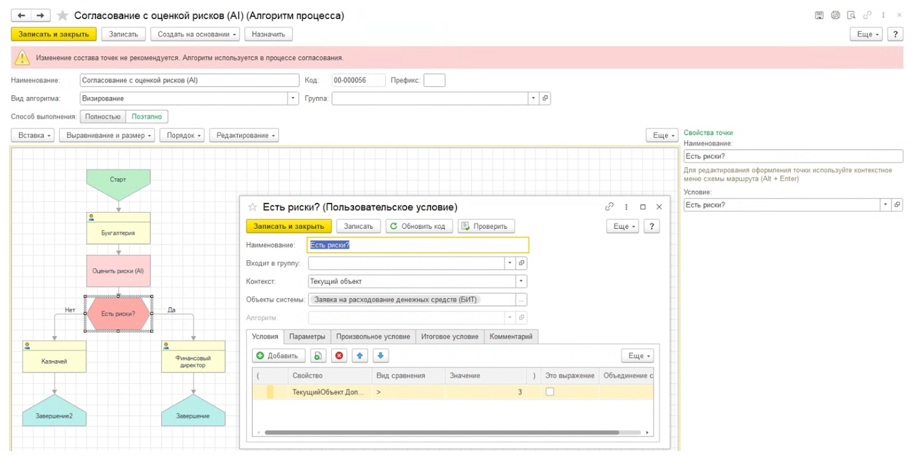Click the favorite star next to the algorithm title
The height and width of the screenshot is (466, 924).
point(63,16)
